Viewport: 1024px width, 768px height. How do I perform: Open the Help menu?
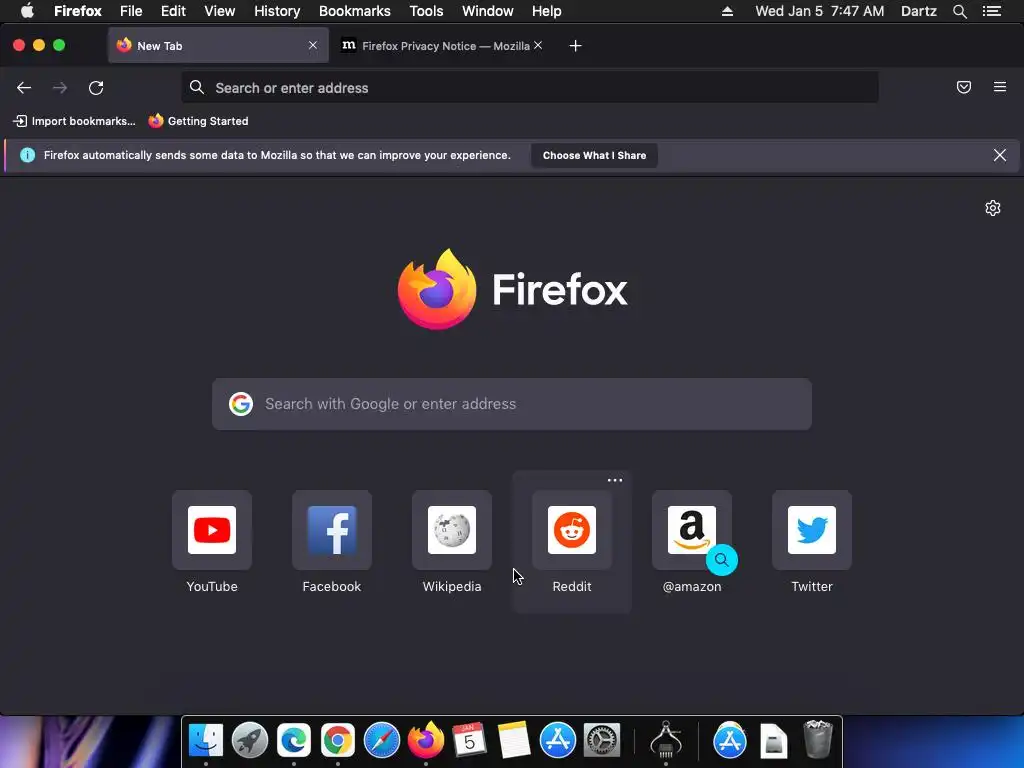pyautogui.click(x=547, y=11)
